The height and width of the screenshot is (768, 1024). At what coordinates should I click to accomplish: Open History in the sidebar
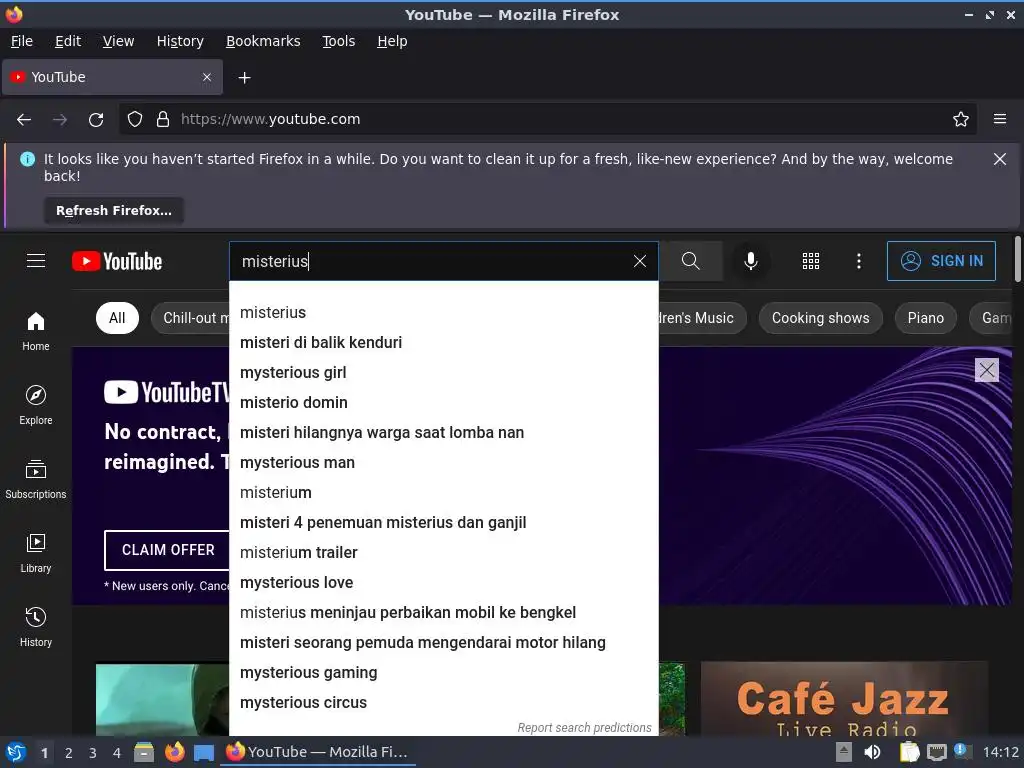click(36, 626)
